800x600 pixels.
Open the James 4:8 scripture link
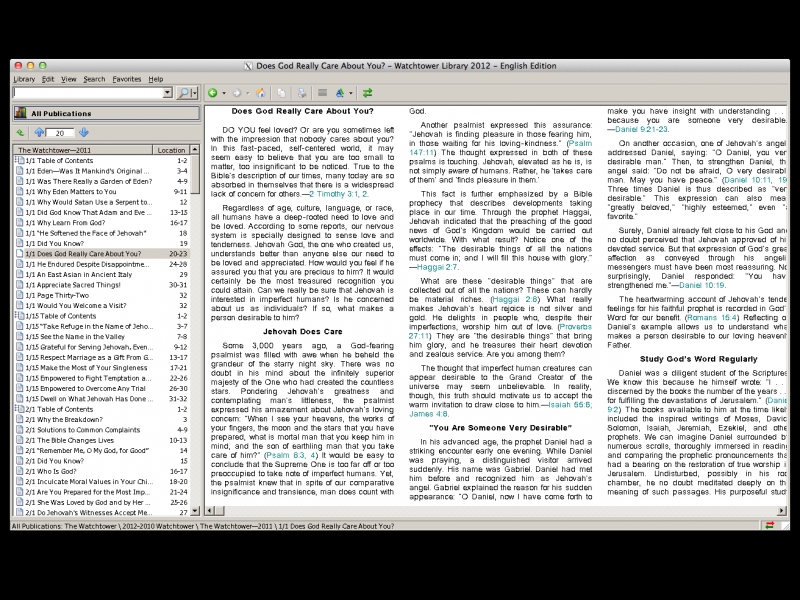429,414
